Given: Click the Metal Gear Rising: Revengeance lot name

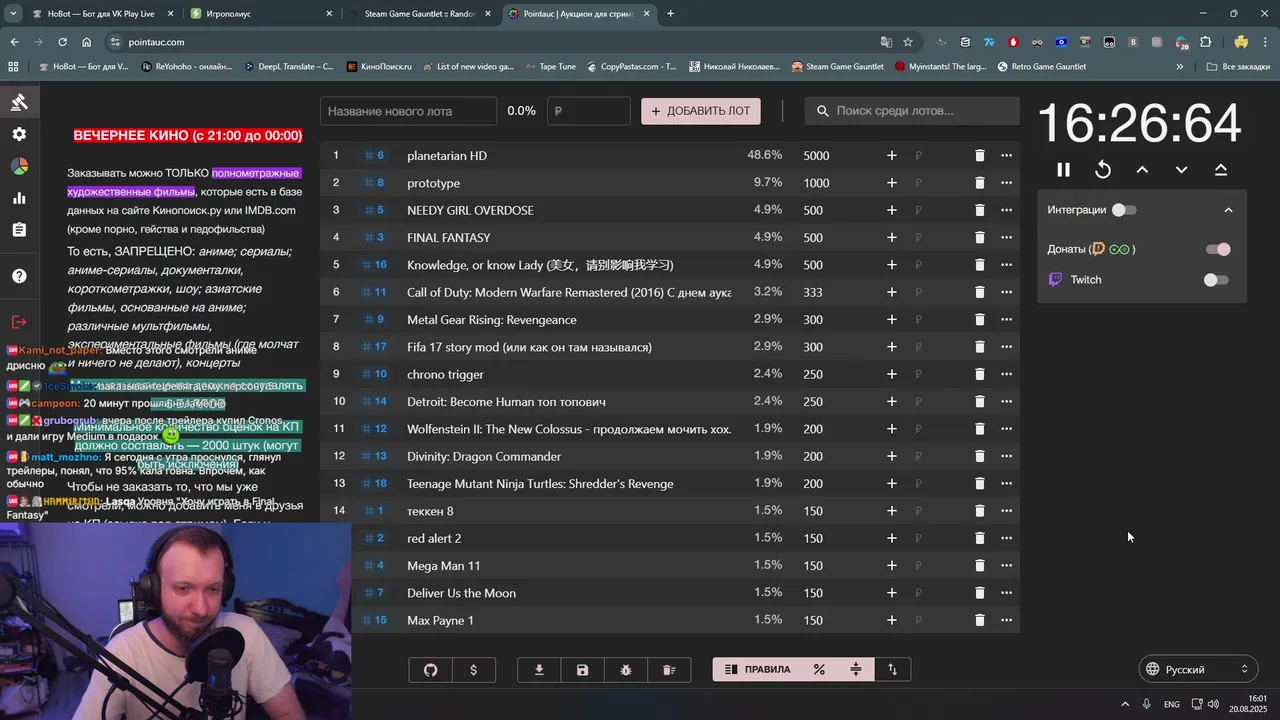Looking at the screenshot, I should (x=492, y=320).
